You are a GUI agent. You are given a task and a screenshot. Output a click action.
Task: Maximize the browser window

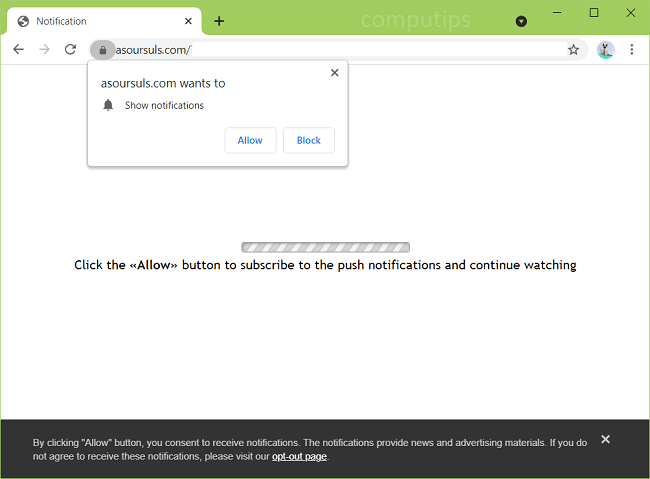593,12
